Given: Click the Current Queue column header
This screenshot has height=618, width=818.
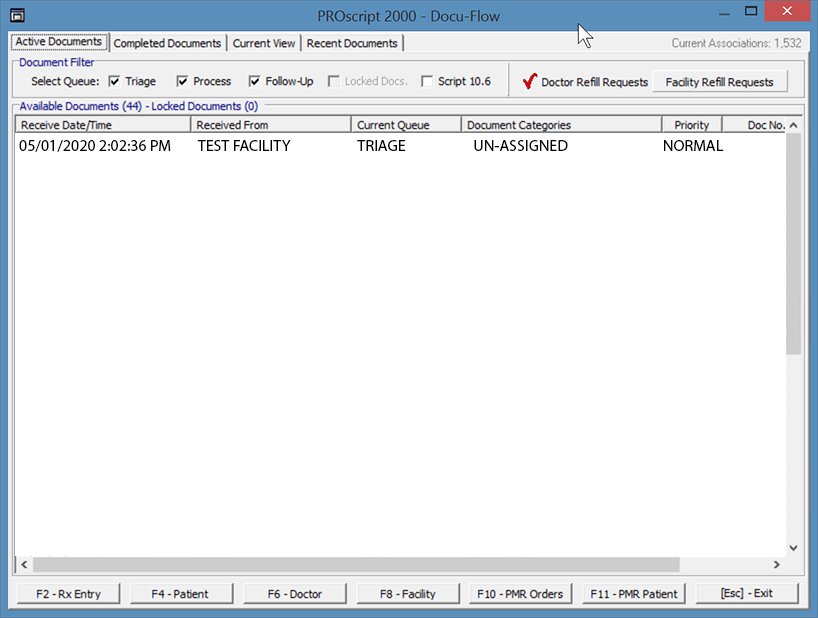Looking at the screenshot, I should pos(406,125).
